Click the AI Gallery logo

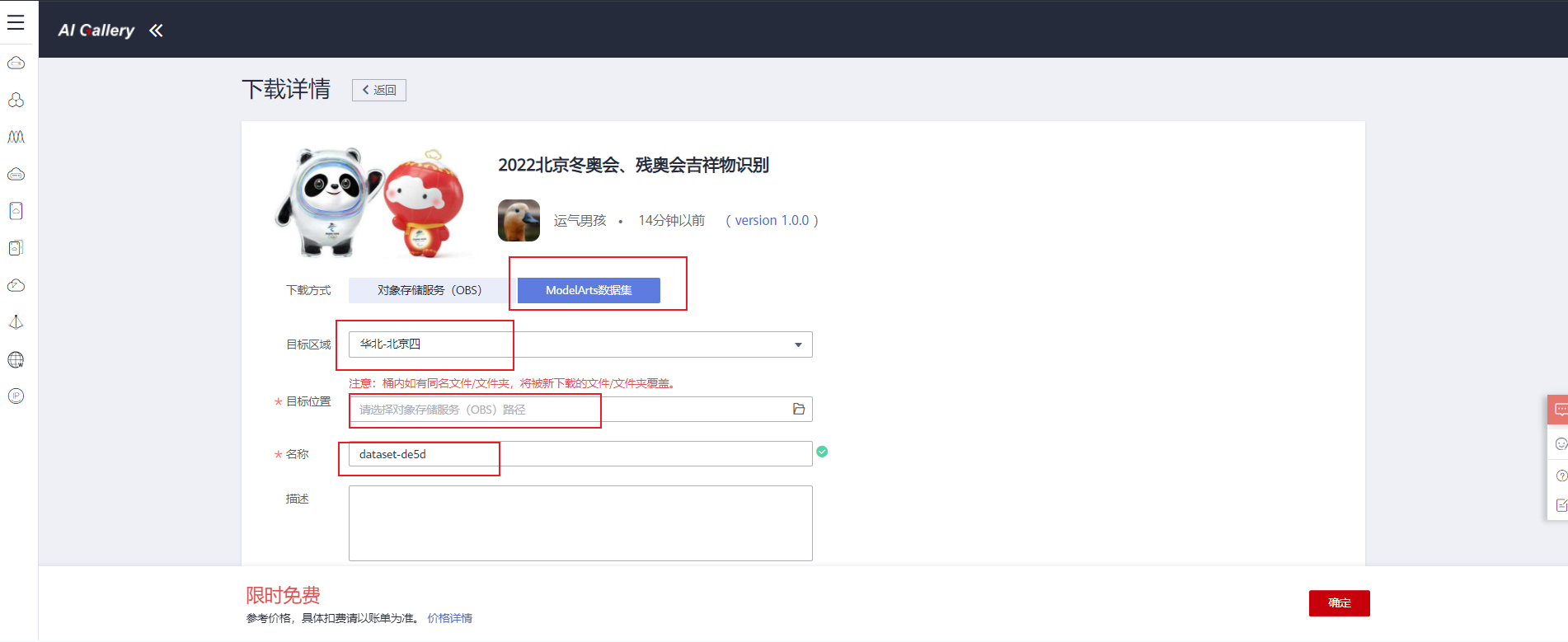96,30
